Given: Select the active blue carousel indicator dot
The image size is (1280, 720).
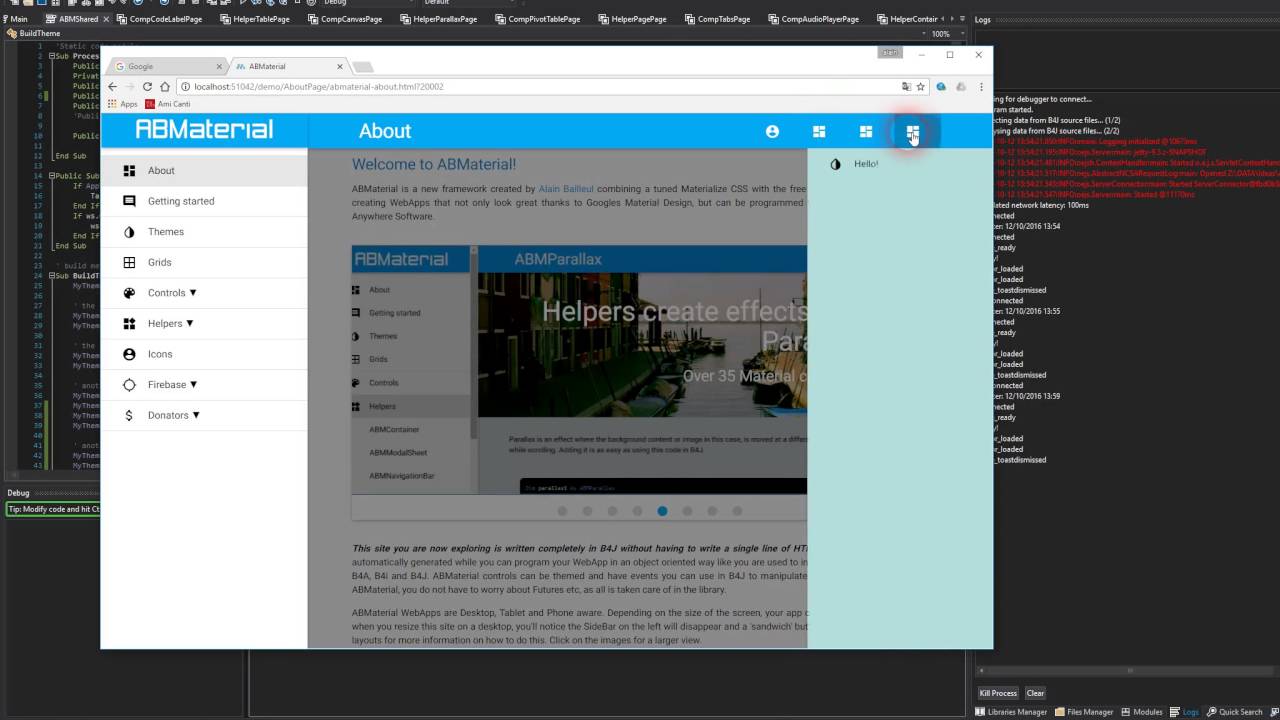Looking at the screenshot, I should pos(662,511).
